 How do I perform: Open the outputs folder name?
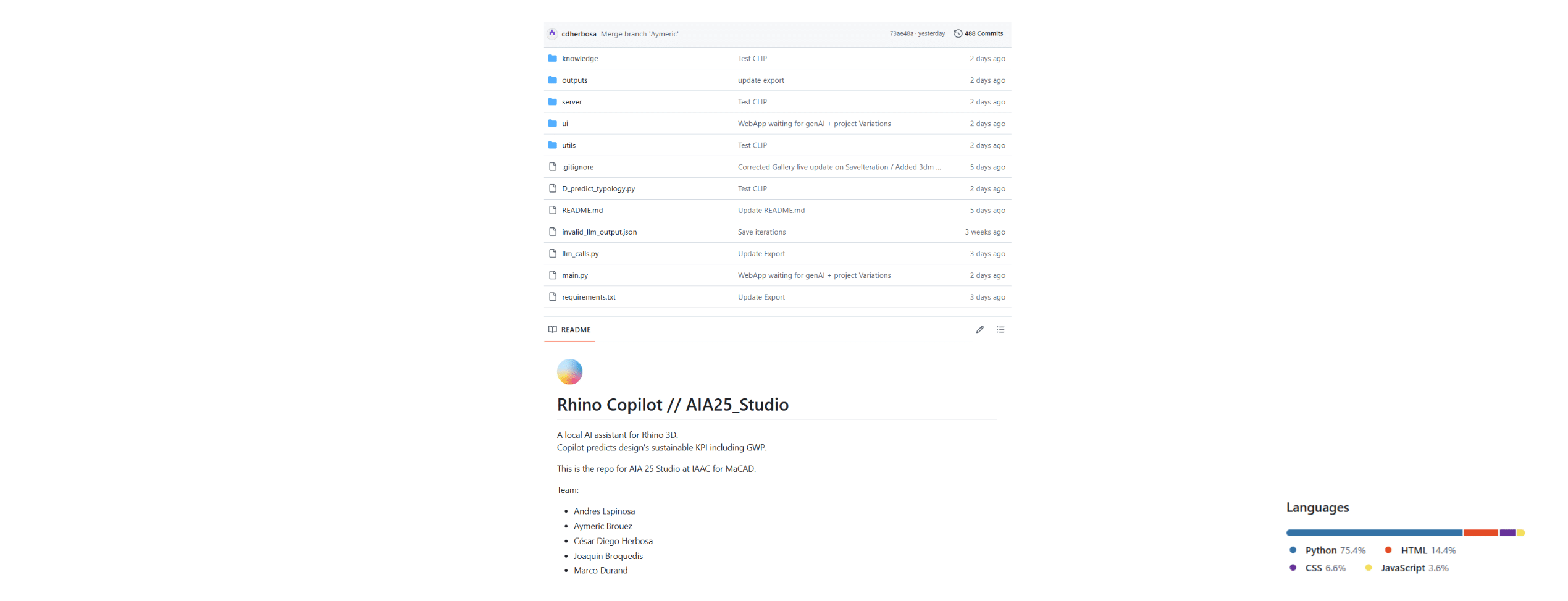point(574,80)
